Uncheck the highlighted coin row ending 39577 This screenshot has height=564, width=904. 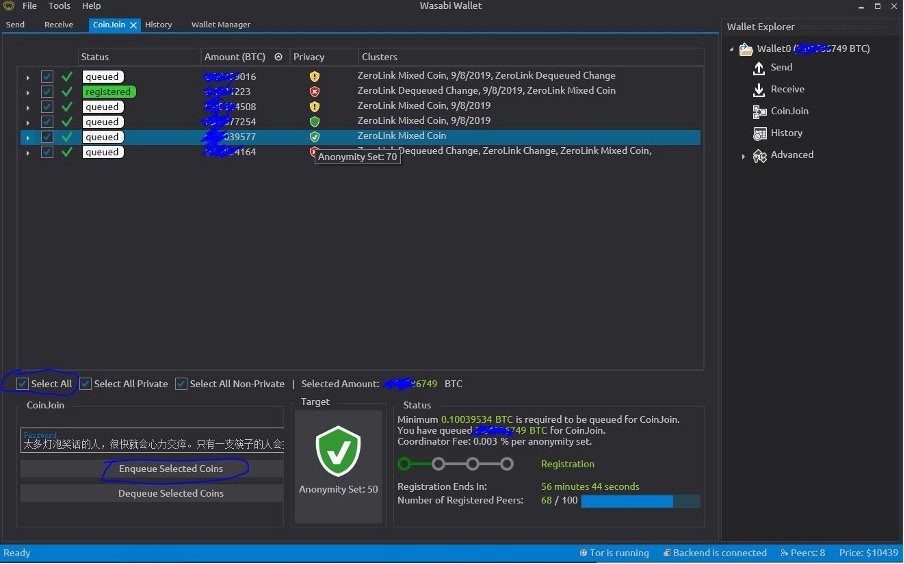(x=47, y=137)
